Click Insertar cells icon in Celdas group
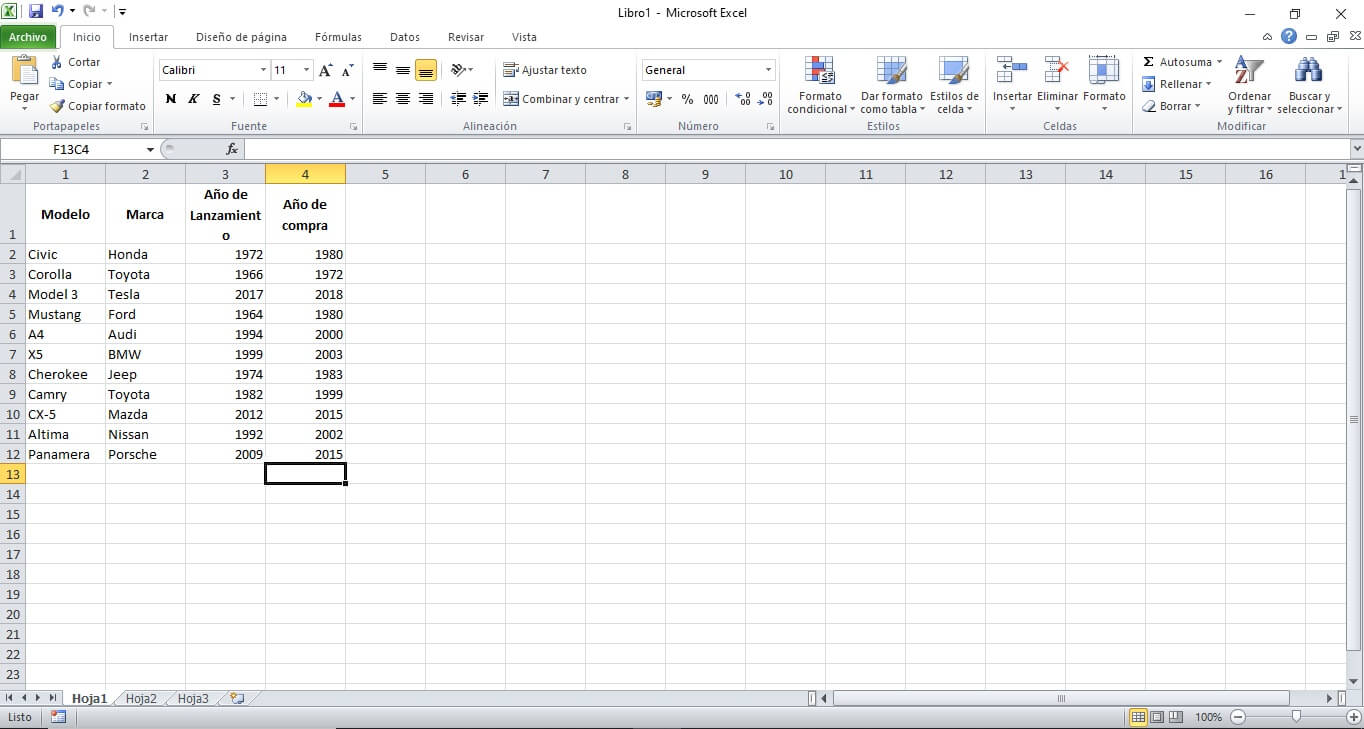The height and width of the screenshot is (729, 1364). tap(1012, 70)
